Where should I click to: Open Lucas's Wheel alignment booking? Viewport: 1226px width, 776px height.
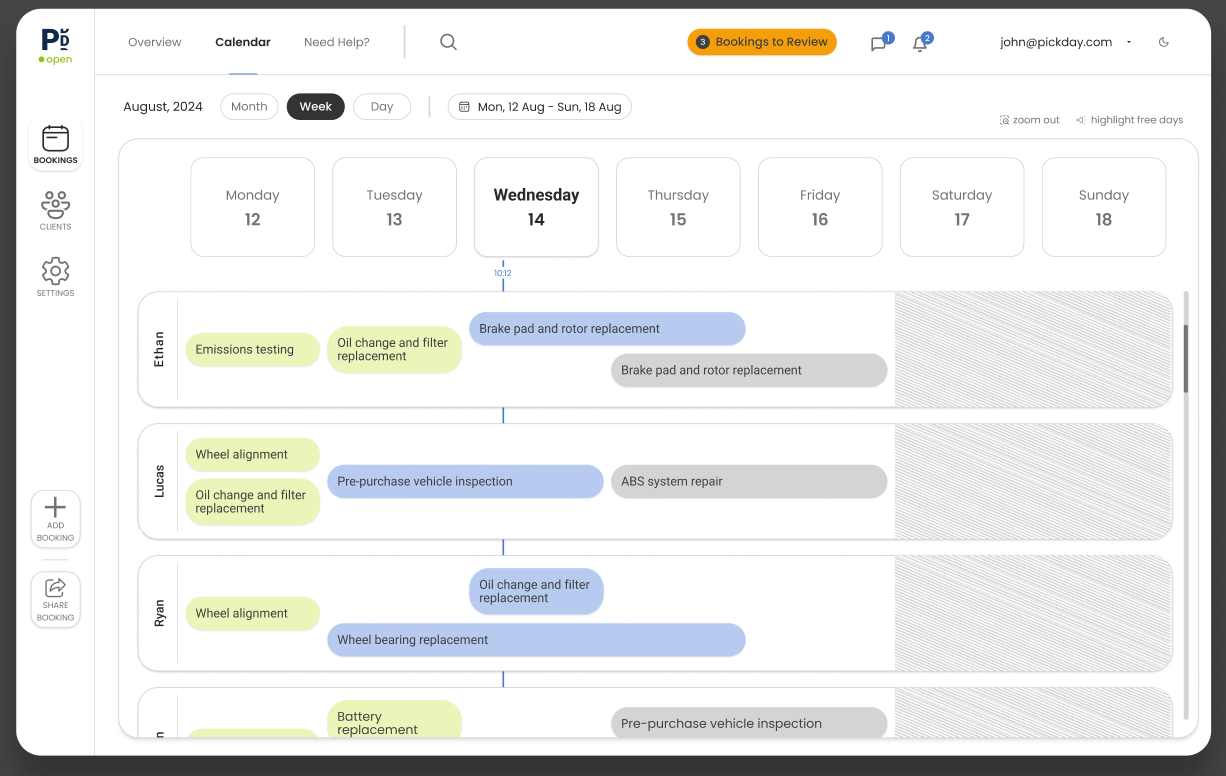coord(253,455)
